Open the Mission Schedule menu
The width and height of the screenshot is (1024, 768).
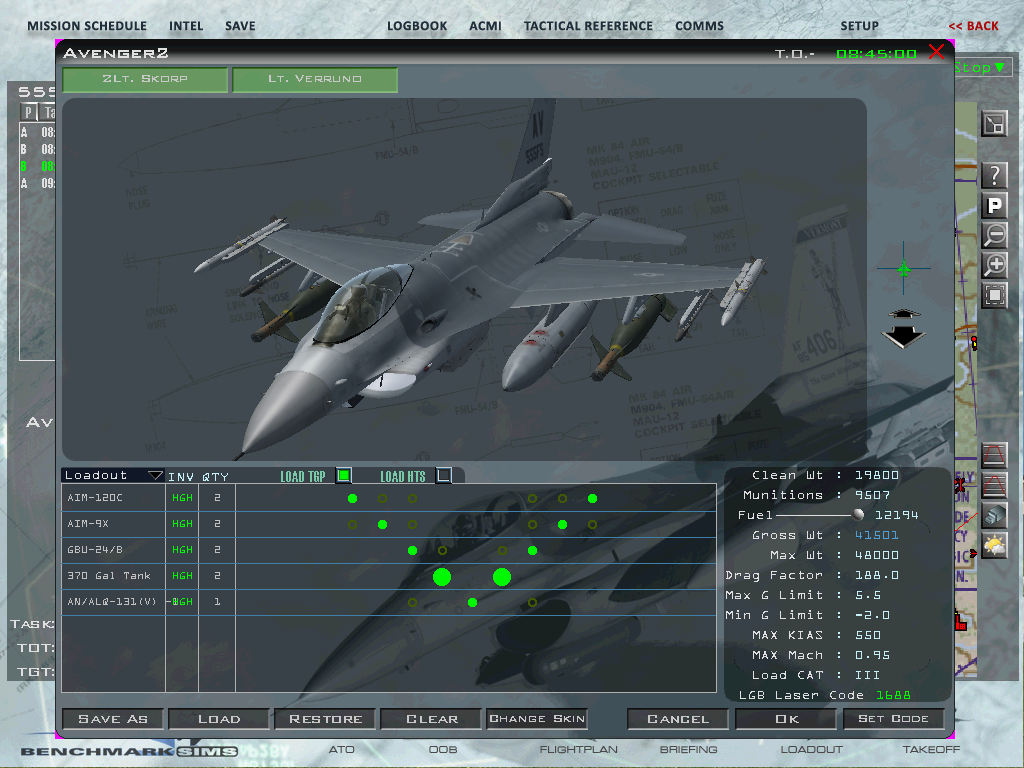coord(87,26)
